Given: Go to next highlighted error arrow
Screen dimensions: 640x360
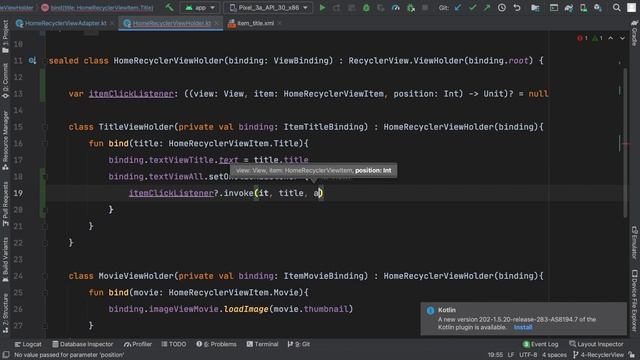Looking at the screenshot, I should pyautogui.click(x=622, y=38).
